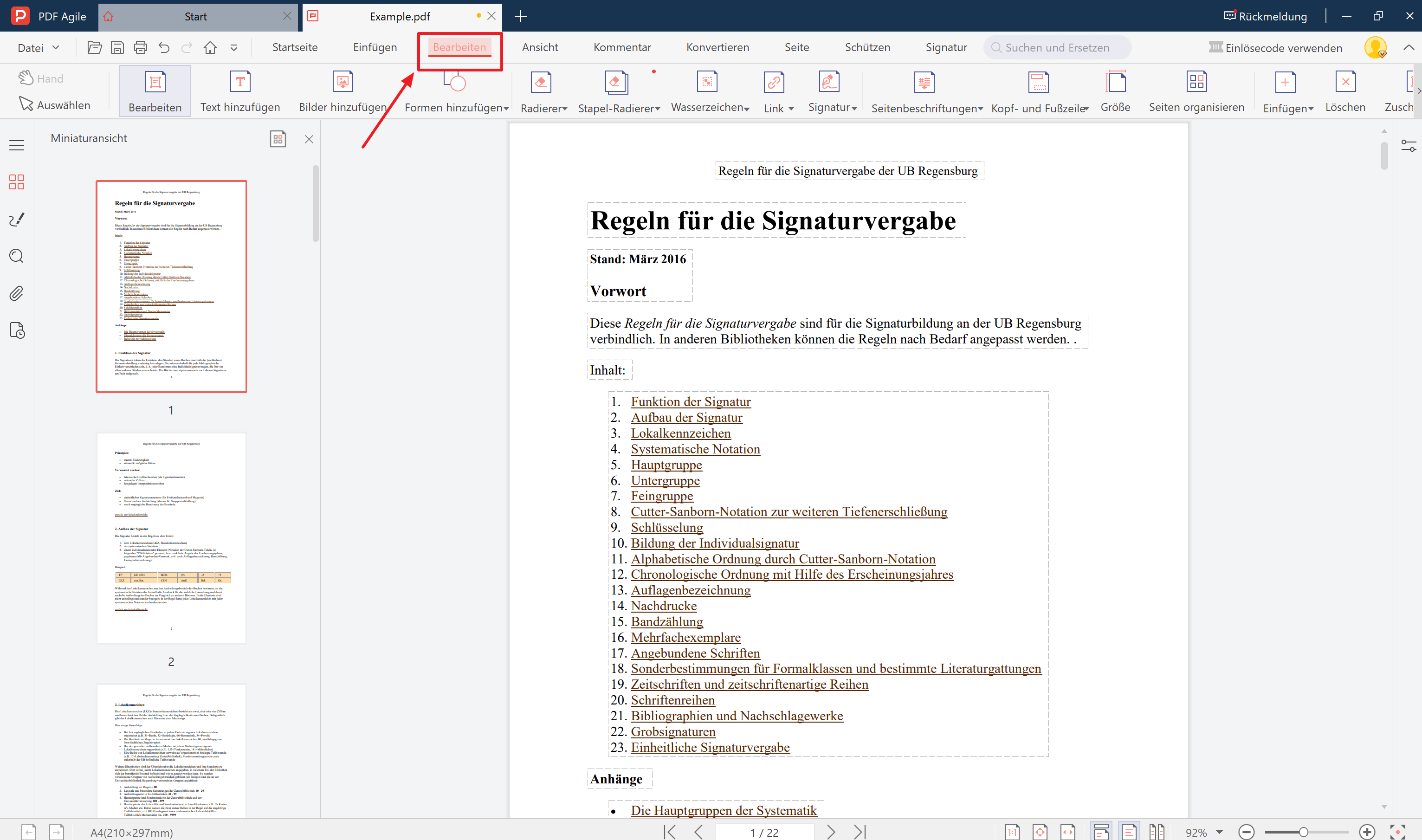Toggle the Bearbeiten edit mode button
The width and height of the screenshot is (1422, 840).
point(155,91)
